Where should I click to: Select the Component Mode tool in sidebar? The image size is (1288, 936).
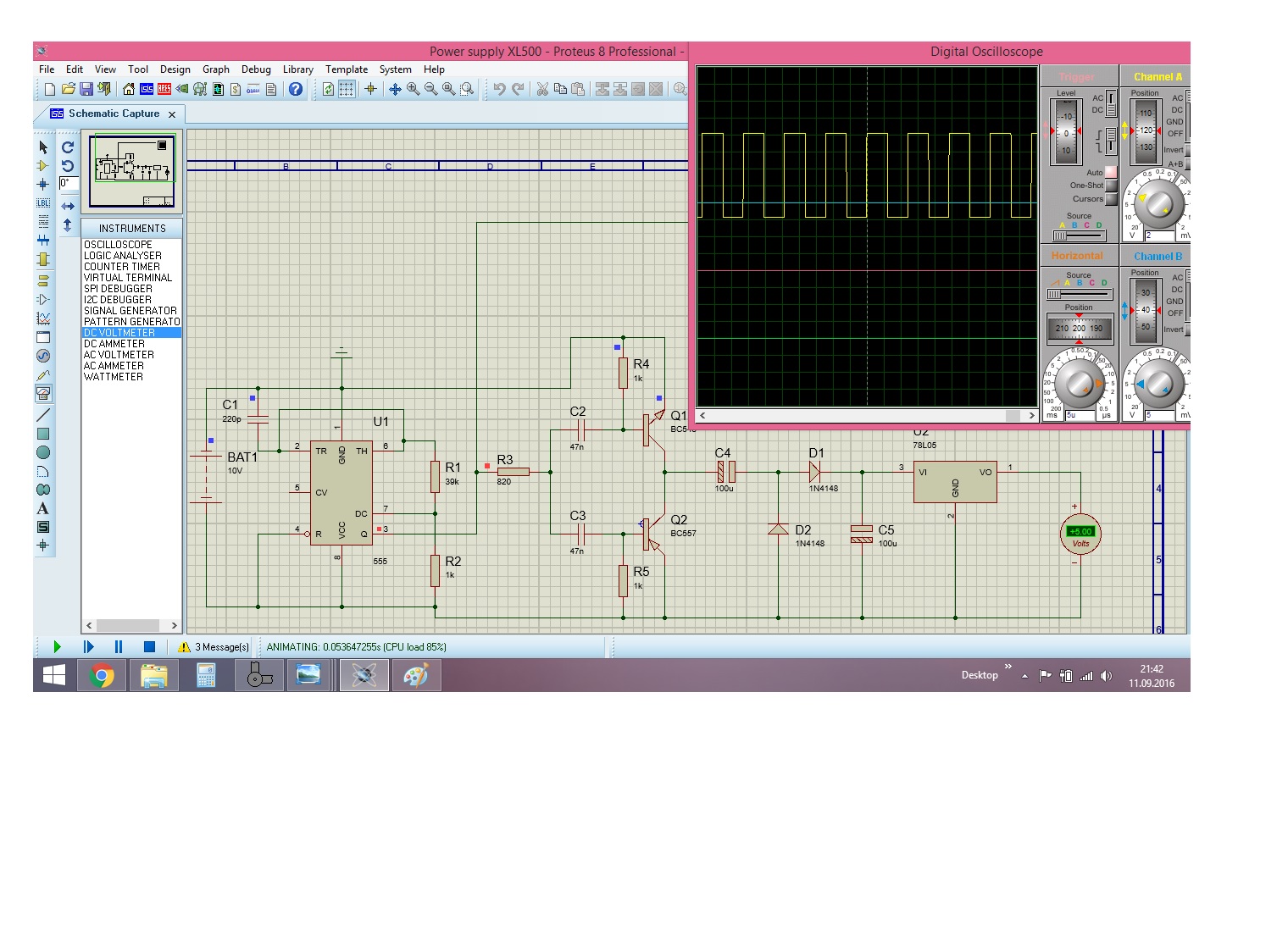point(43,166)
